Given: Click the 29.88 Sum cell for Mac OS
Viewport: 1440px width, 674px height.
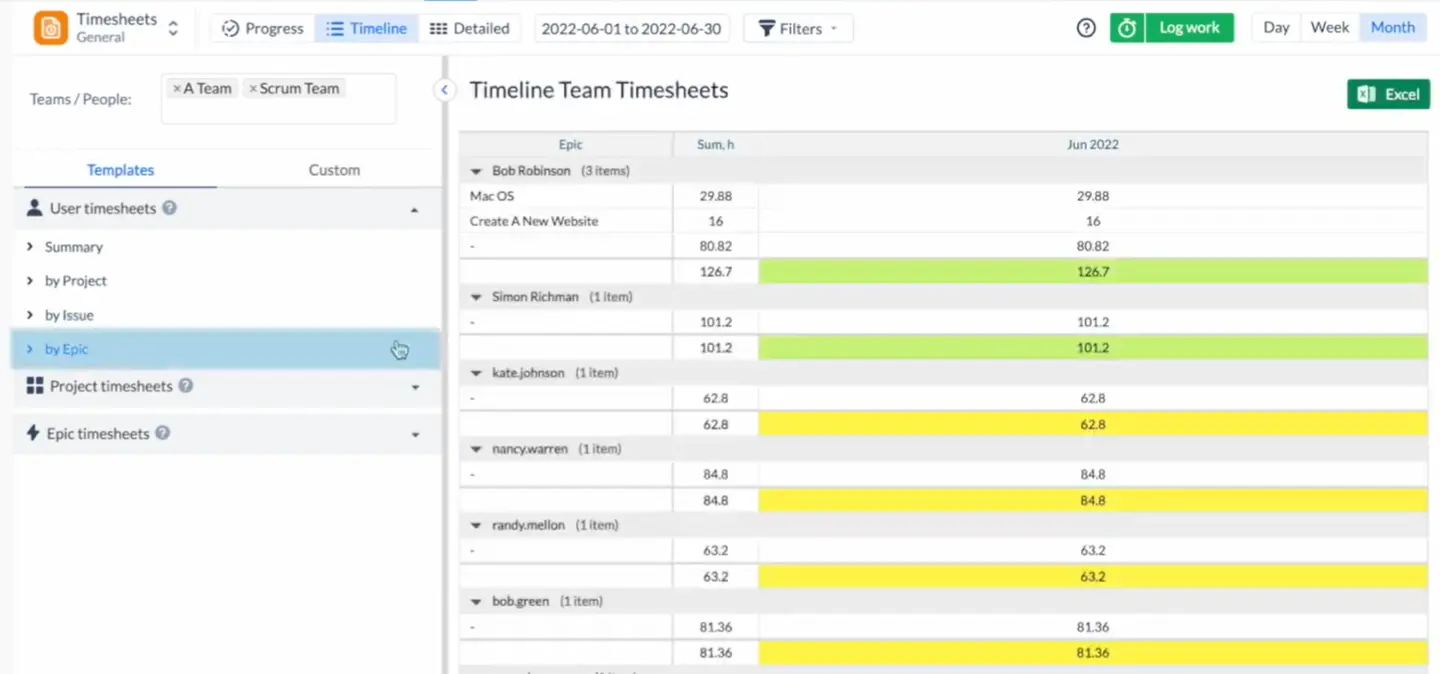Looking at the screenshot, I should (x=716, y=196).
